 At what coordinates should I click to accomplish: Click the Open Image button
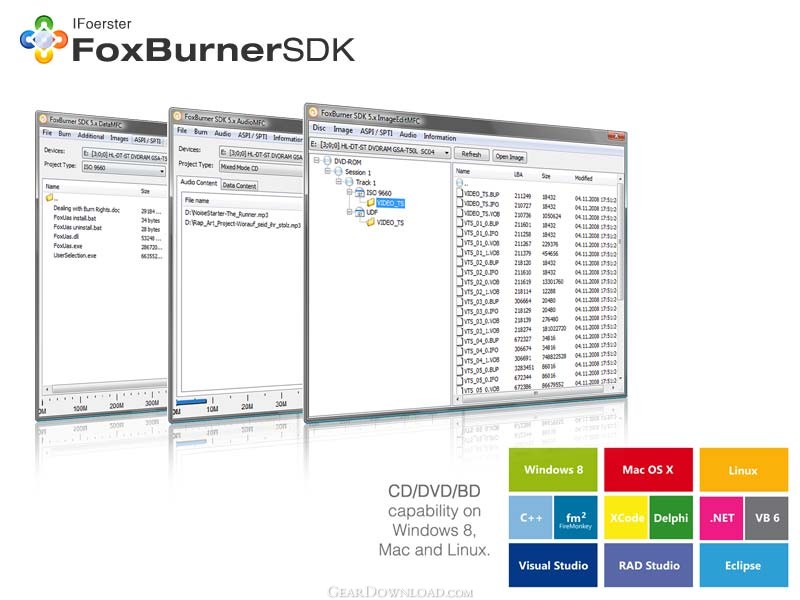(509, 157)
